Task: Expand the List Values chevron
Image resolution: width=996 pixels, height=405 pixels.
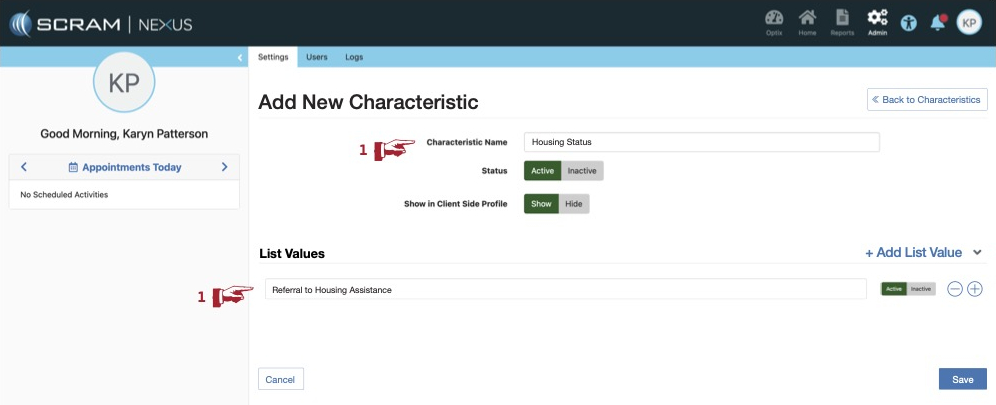Action: pyautogui.click(x=978, y=253)
